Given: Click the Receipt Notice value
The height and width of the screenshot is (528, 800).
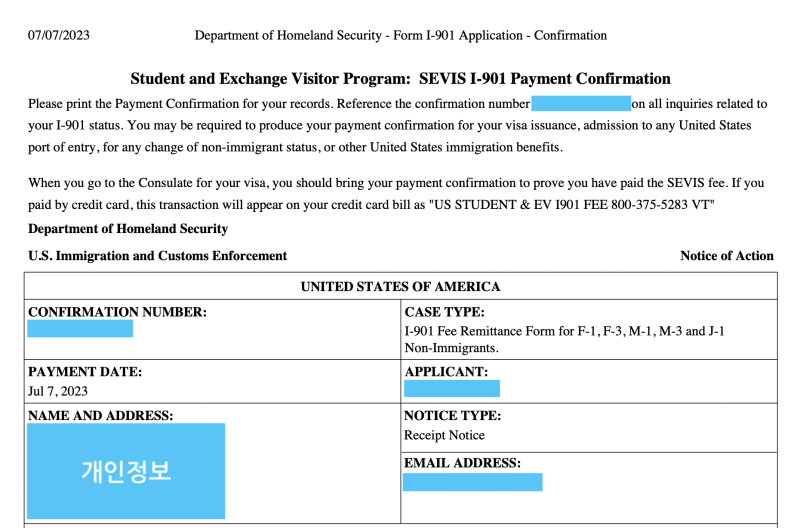Looking at the screenshot, I should (444, 435).
